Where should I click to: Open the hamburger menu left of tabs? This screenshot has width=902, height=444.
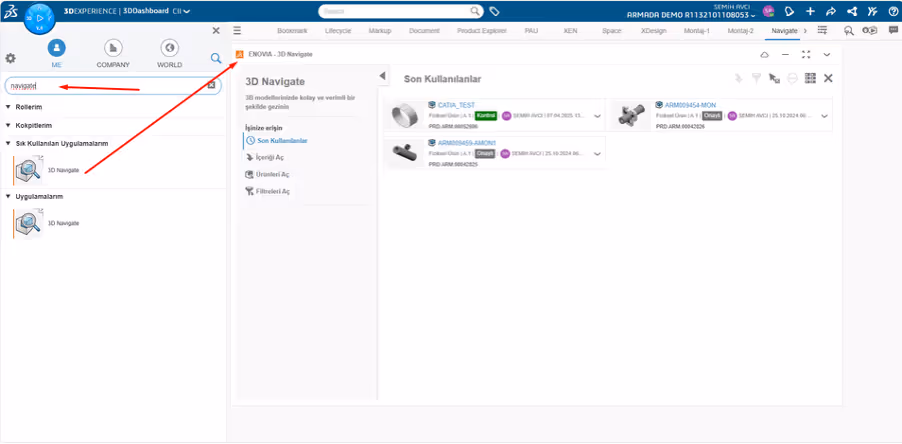(237, 30)
